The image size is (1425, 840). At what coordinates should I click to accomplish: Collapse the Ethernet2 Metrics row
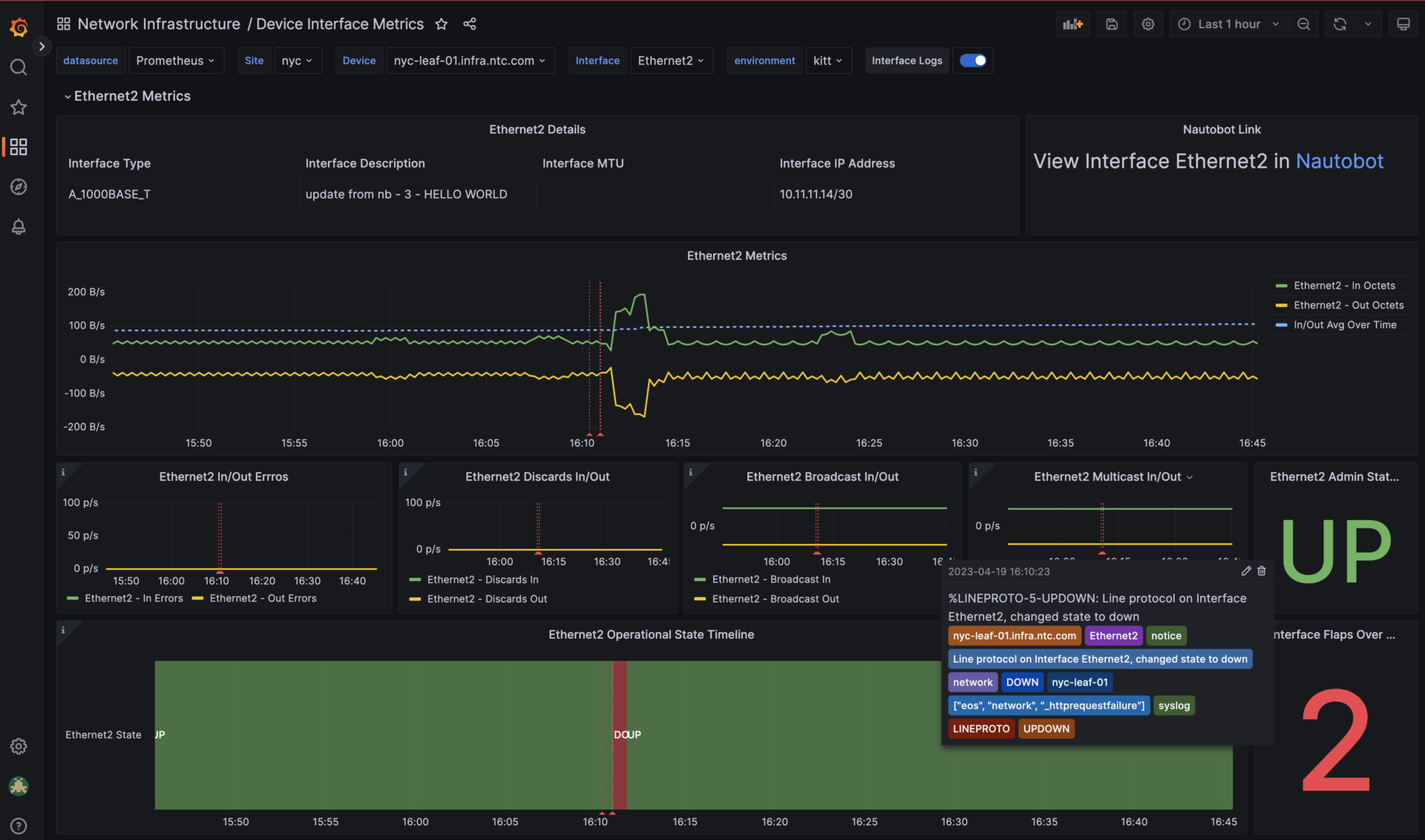(127, 96)
